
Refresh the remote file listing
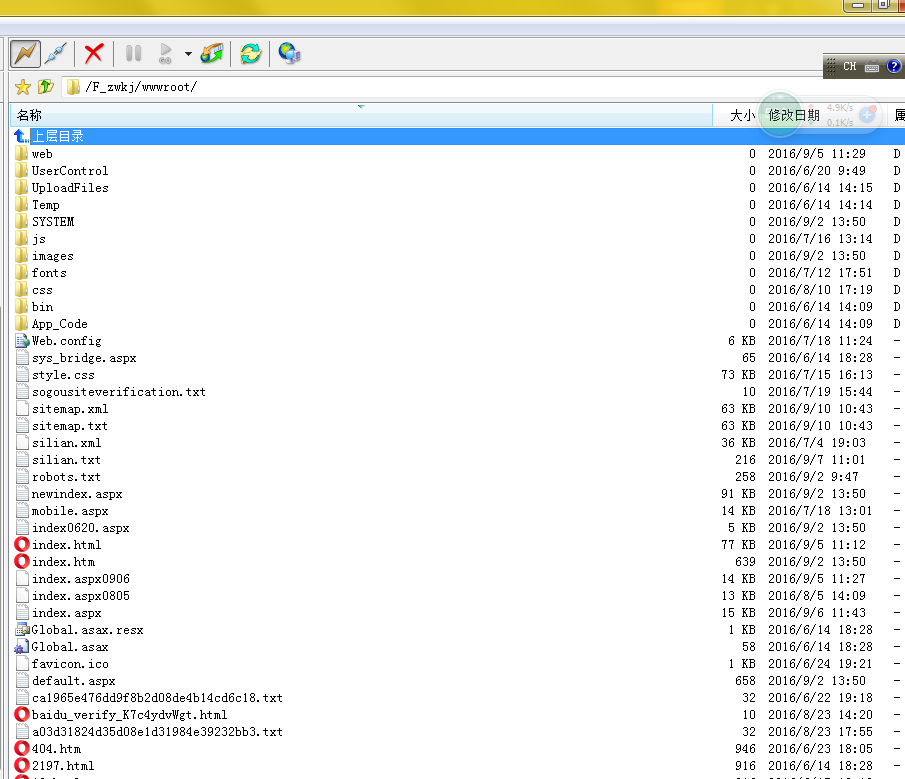point(250,53)
